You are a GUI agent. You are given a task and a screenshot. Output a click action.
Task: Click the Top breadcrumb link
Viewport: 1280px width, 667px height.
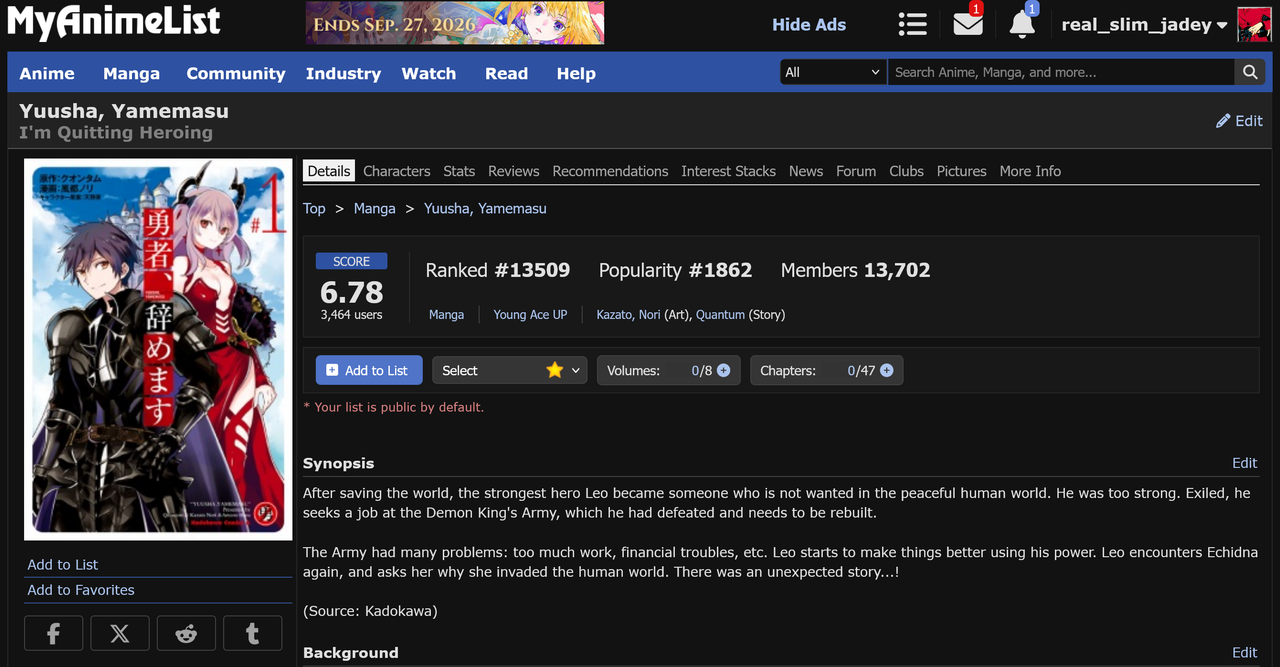click(314, 208)
